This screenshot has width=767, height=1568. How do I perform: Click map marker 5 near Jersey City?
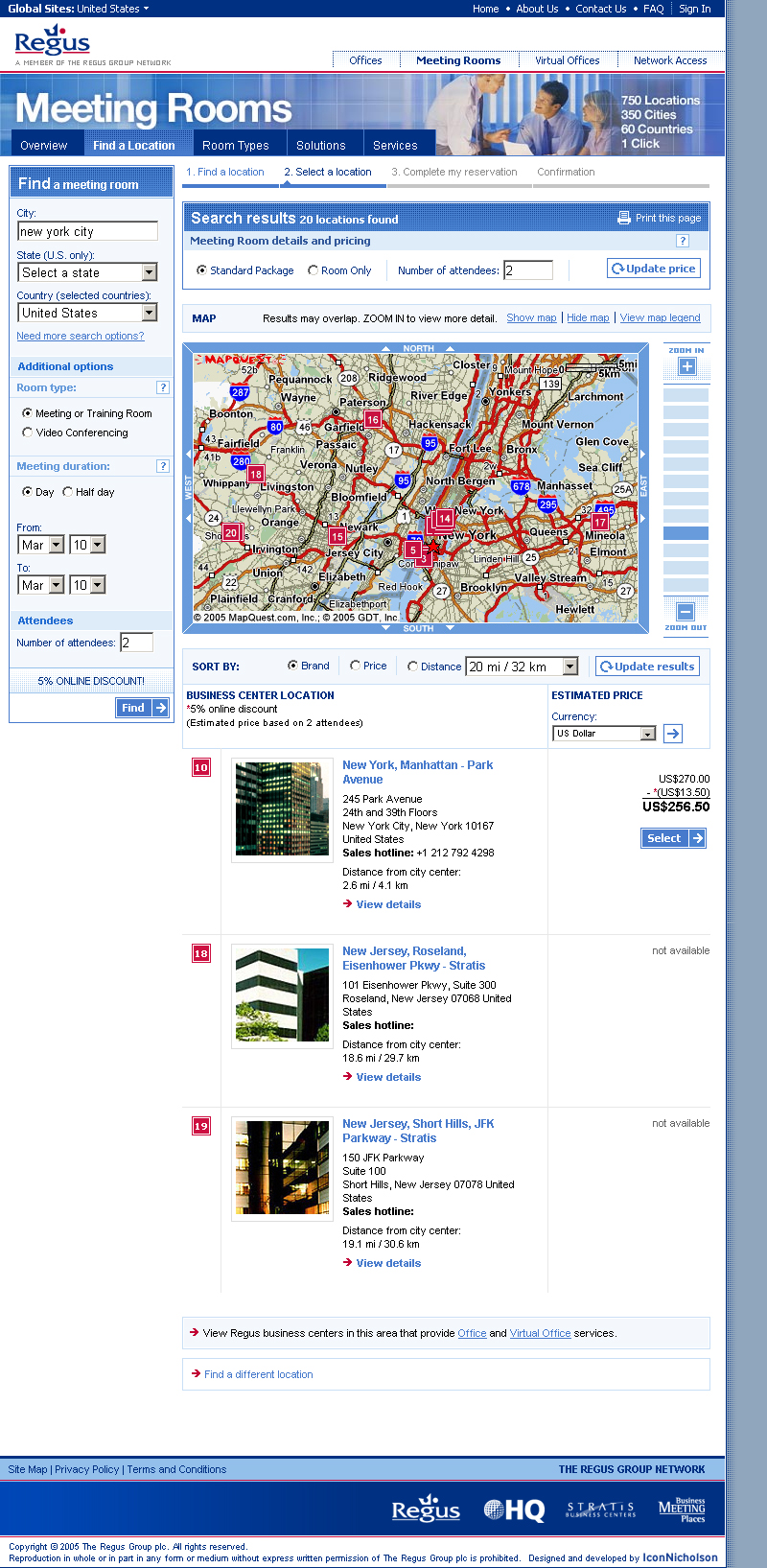point(413,550)
